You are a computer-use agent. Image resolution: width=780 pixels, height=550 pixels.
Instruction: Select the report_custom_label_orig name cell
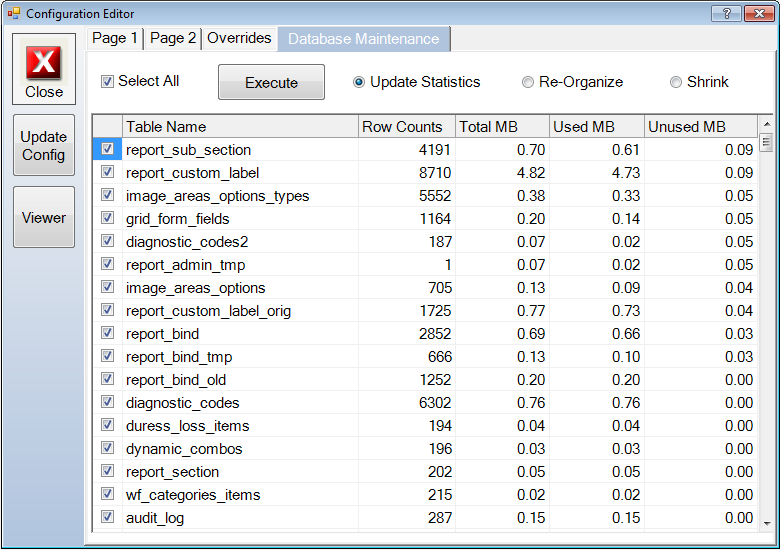(240, 311)
